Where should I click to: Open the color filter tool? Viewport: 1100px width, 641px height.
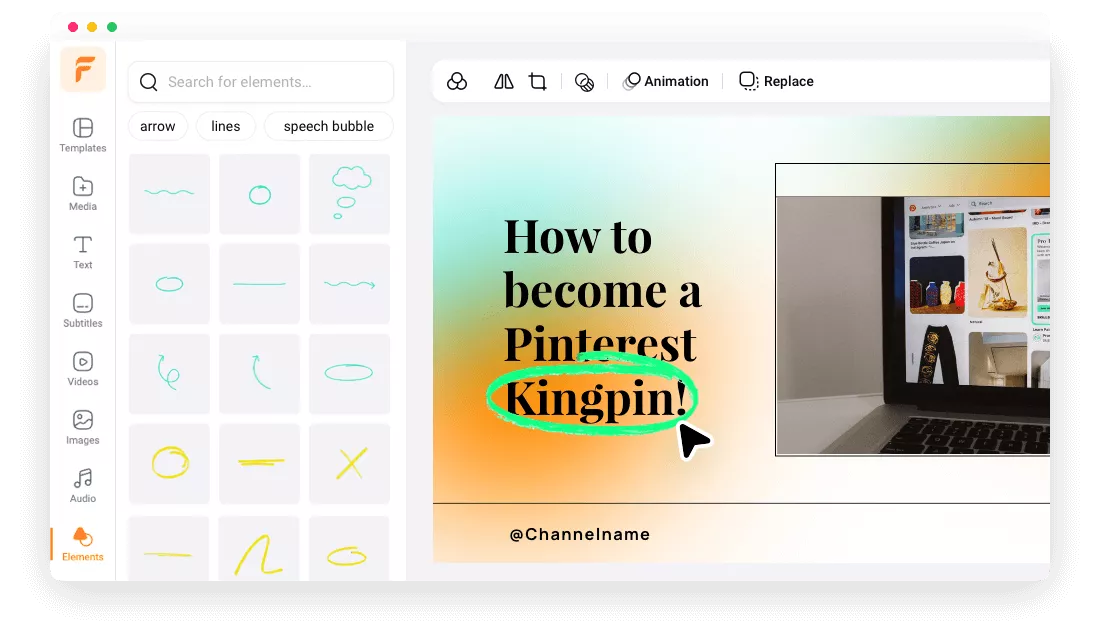[x=457, y=81]
